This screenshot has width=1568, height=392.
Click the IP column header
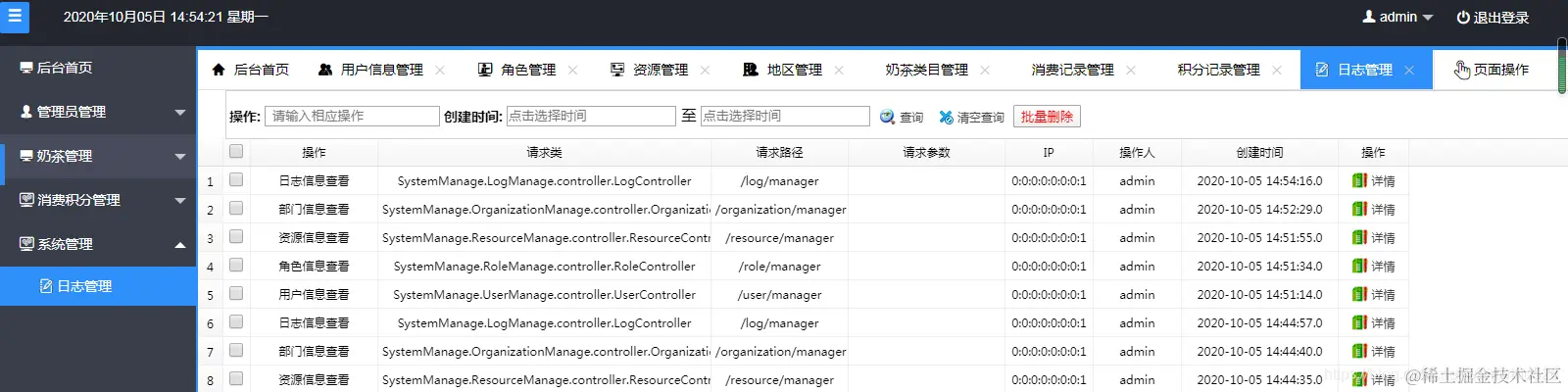click(1049, 153)
